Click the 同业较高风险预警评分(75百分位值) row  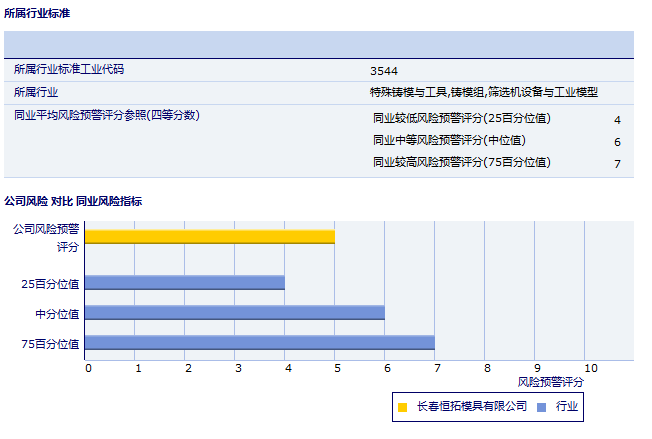(x=461, y=162)
